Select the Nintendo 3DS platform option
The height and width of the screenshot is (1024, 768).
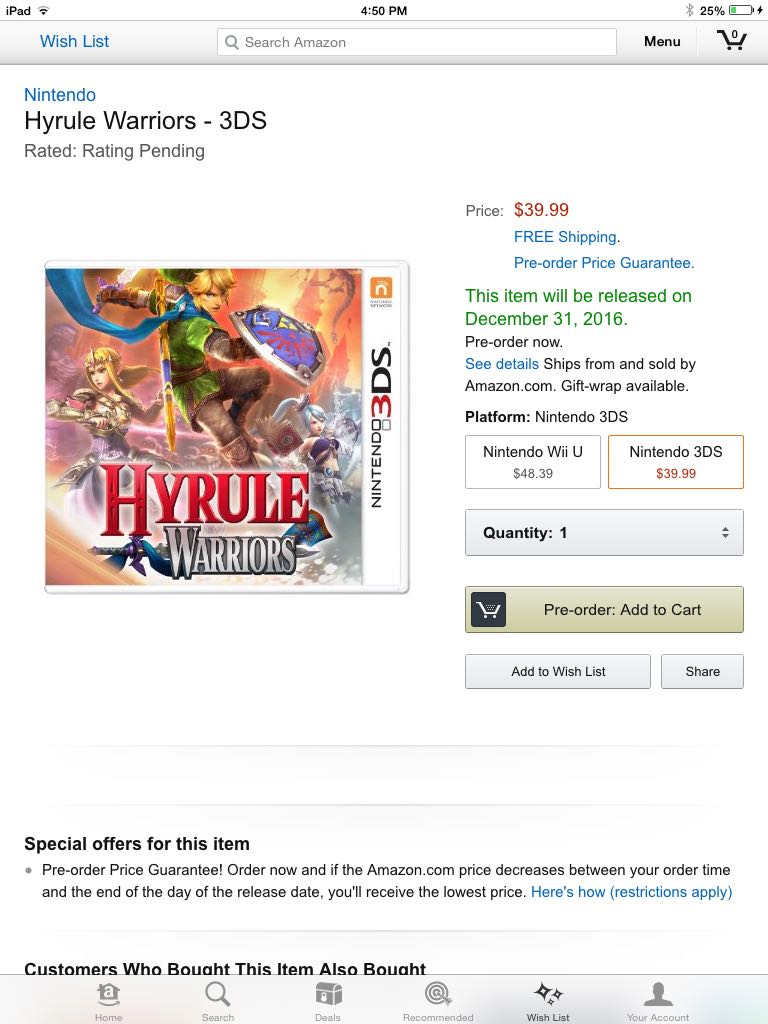pos(675,462)
